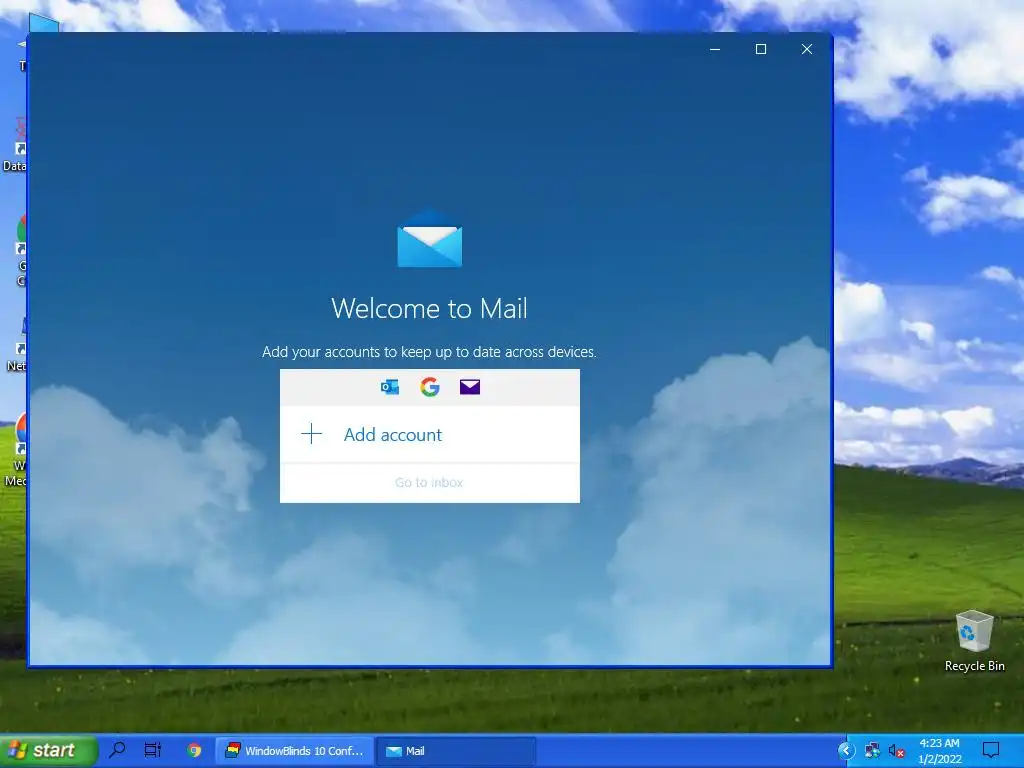Close the Mail window
Screen dimensions: 1024x768
807,49
